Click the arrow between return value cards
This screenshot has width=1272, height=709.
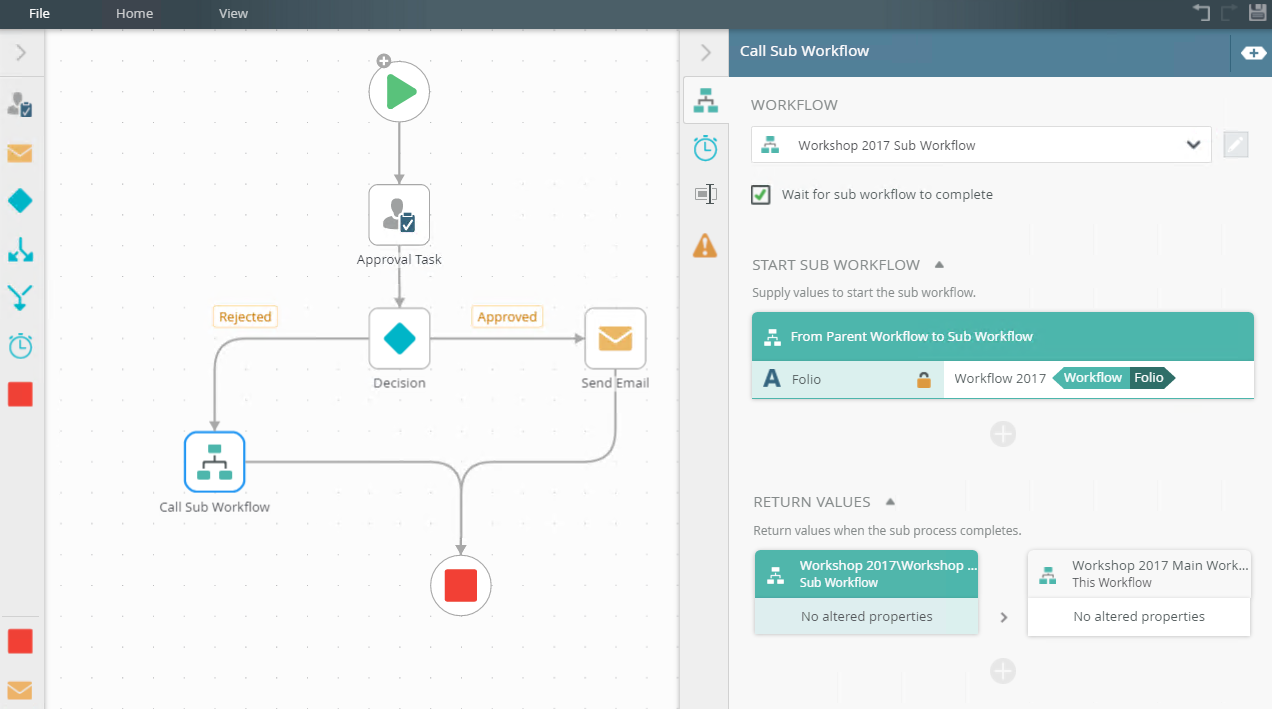point(1004,618)
